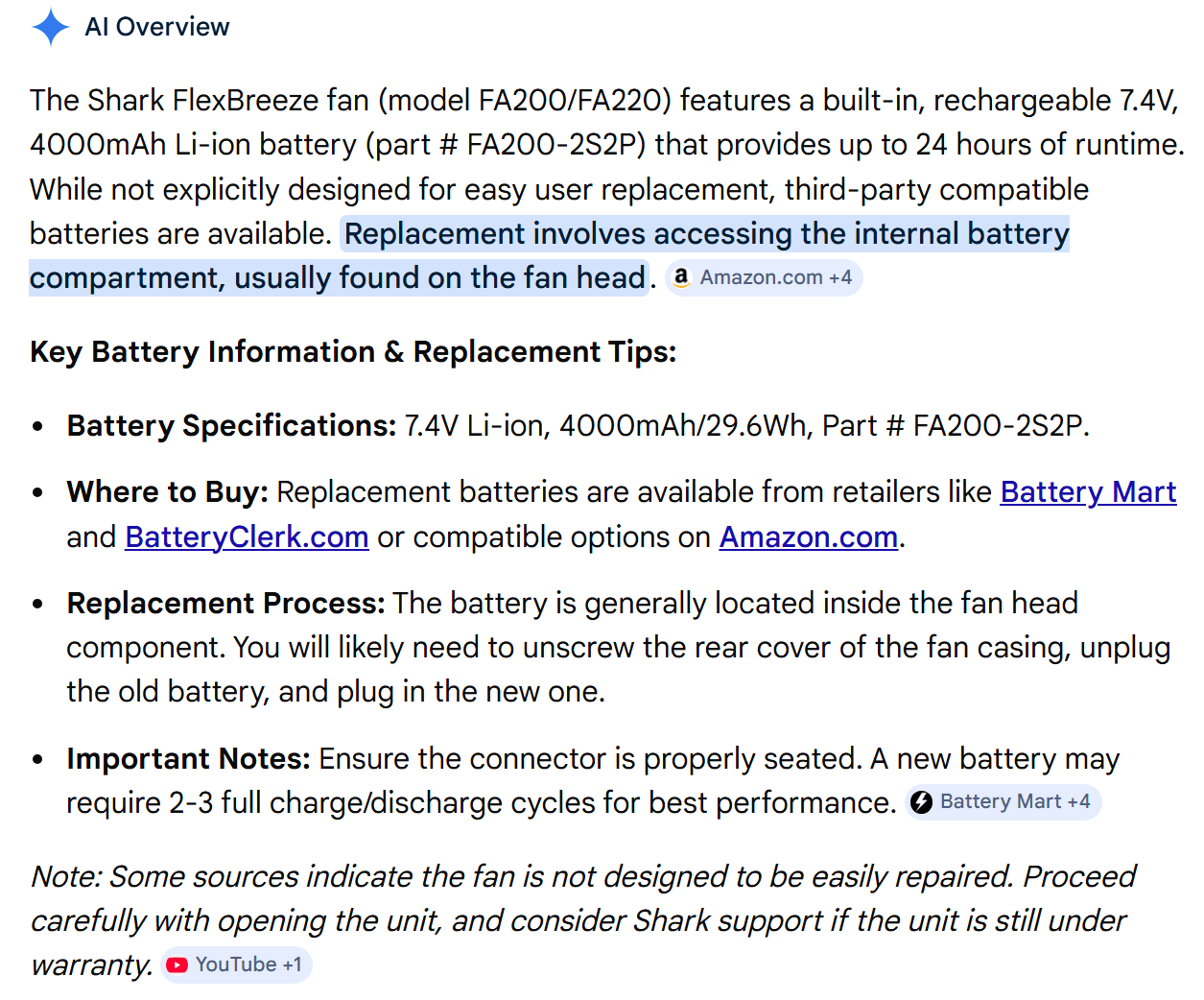Click the Battery Mart lightning bolt icon
This screenshot has height=1000, width=1204.
point(921,801)
